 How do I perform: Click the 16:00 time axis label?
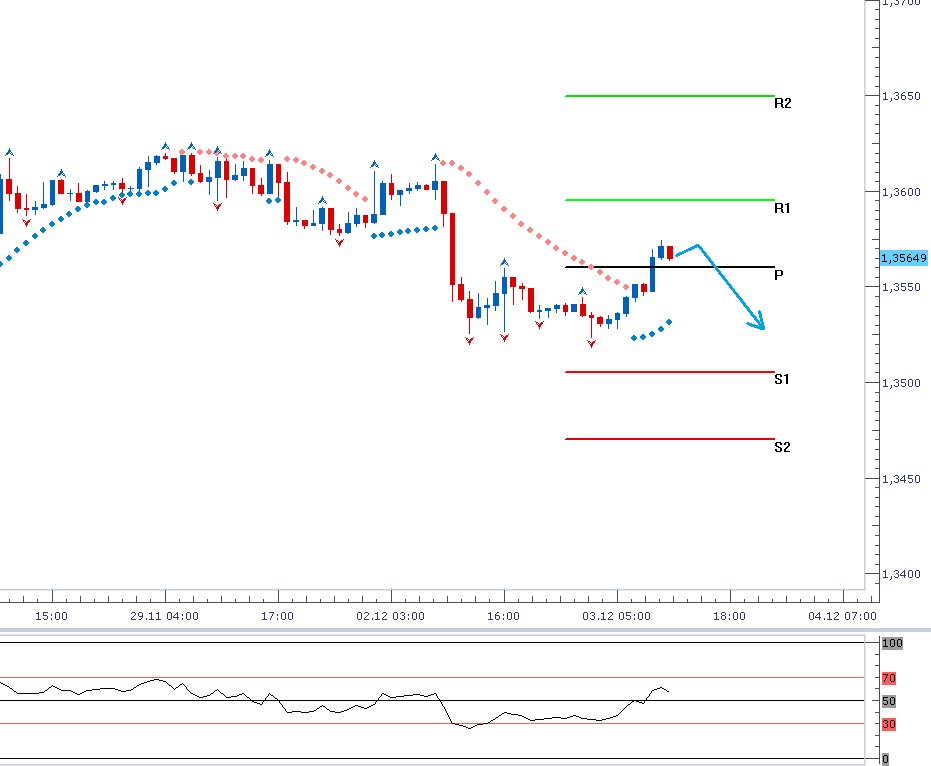pyautogui.click(x=504, y=616)
